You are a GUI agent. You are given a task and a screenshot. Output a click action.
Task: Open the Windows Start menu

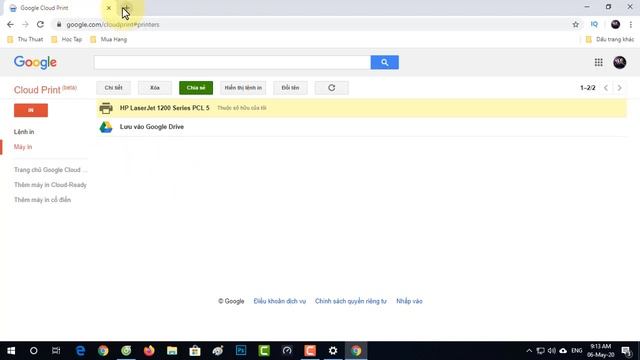[x=11, y=351]
